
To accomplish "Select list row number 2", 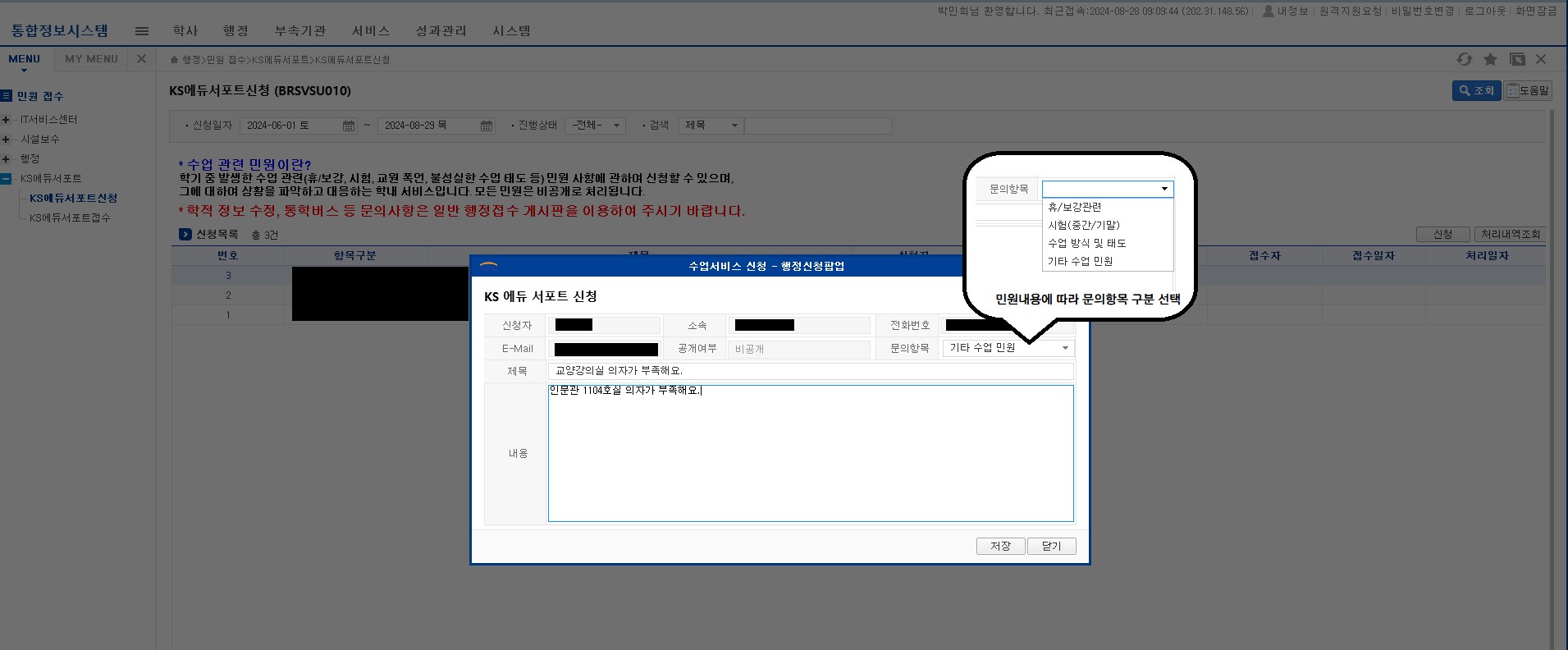I will 228,295.
